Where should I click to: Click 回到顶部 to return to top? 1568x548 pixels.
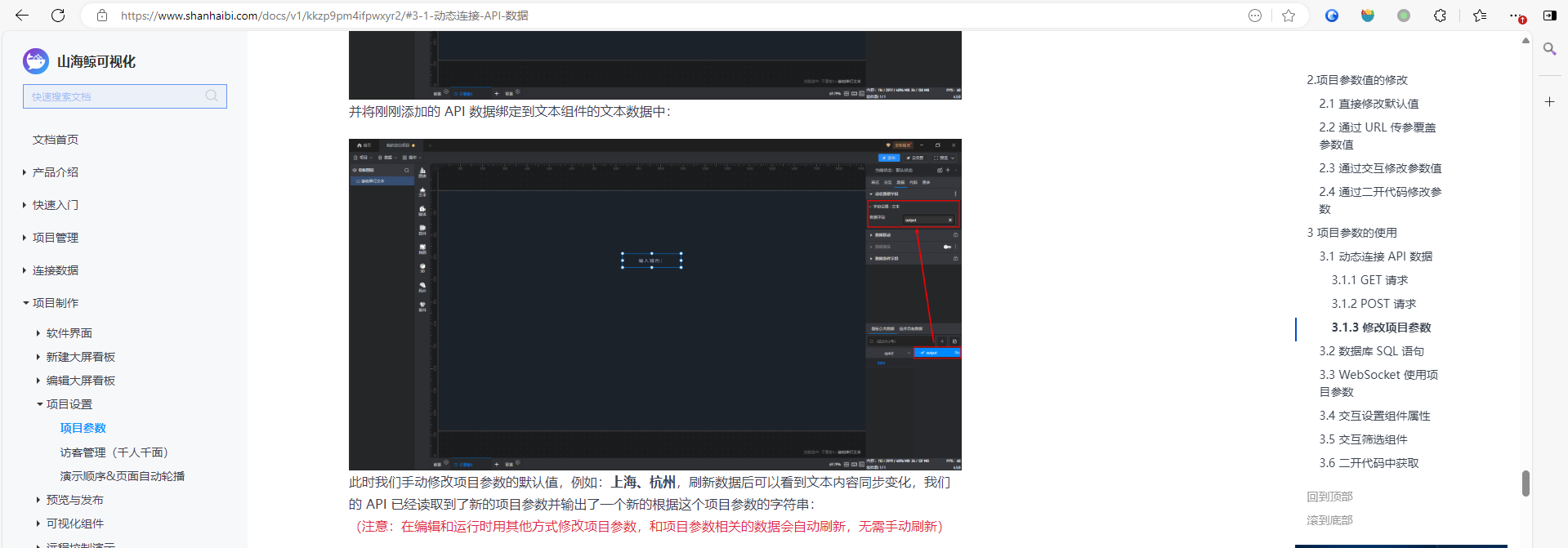click(x=1329, y=497)
